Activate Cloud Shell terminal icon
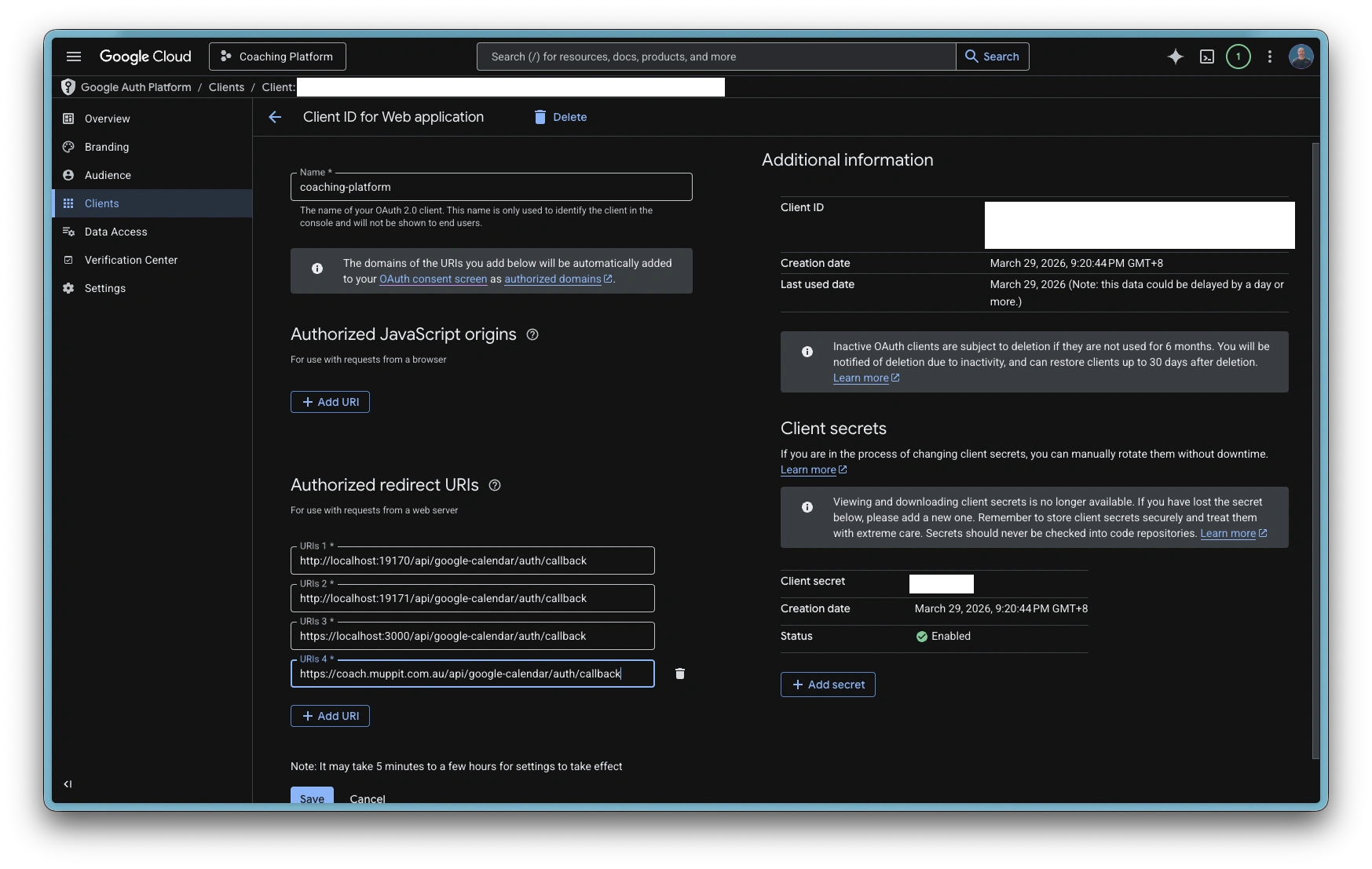 point(1207,57)
